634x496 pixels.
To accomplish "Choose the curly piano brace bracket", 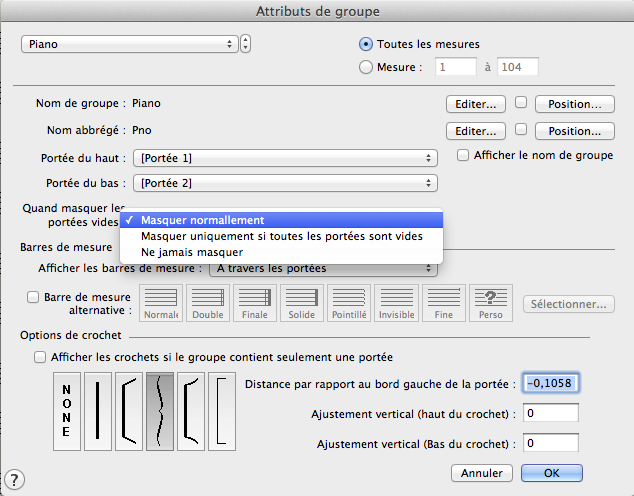I will pyautogui.click(x=160, y=411).
